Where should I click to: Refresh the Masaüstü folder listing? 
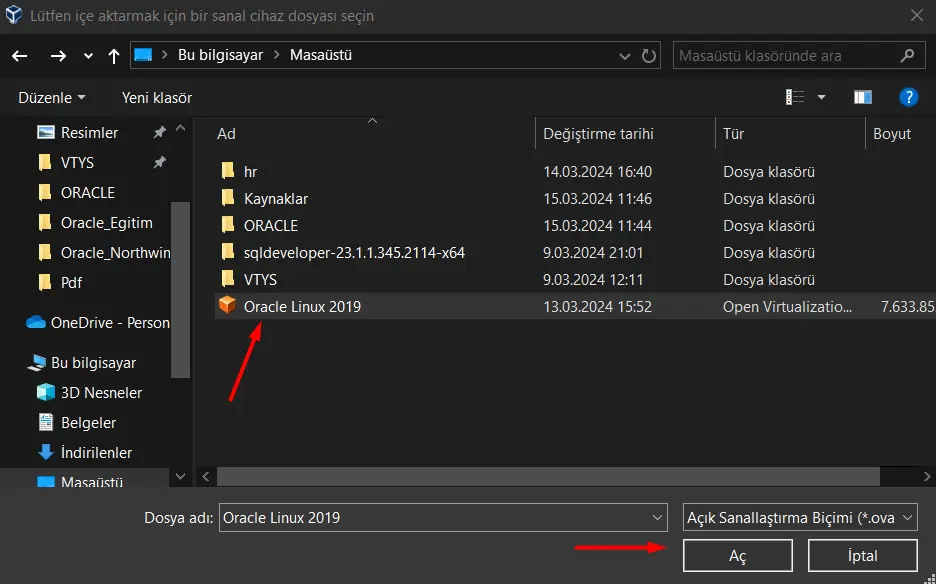[x=649, y=56]
